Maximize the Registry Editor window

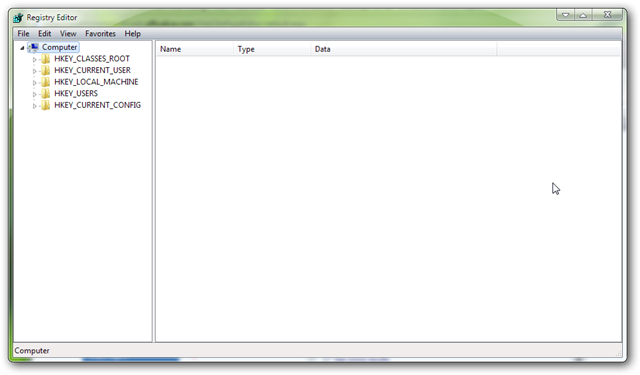pos(583,15)
